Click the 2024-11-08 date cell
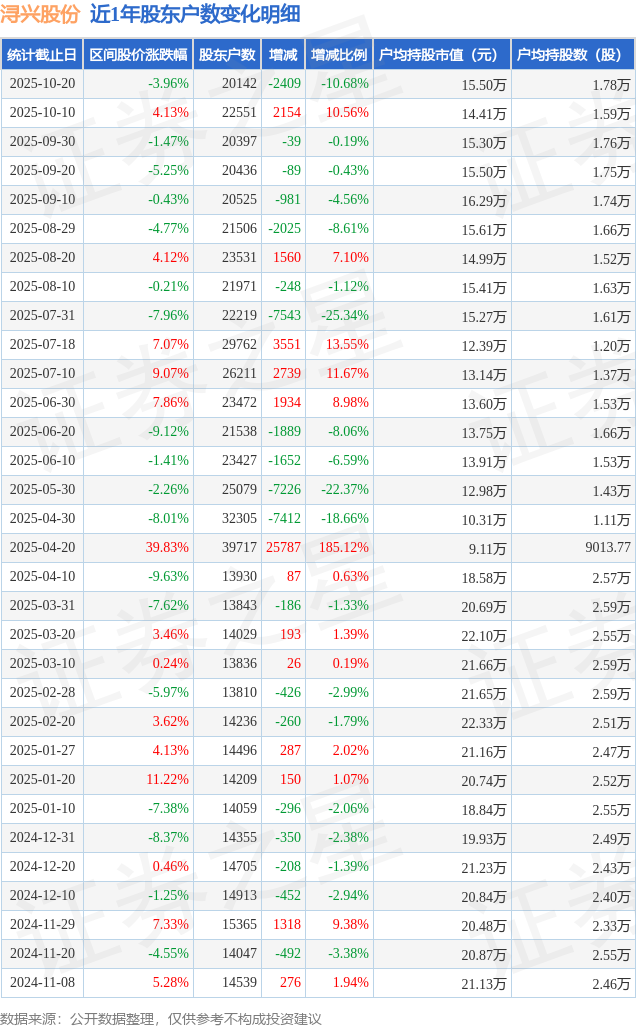The height and width of the screenshot is (1028, 636). coord(42,982)
